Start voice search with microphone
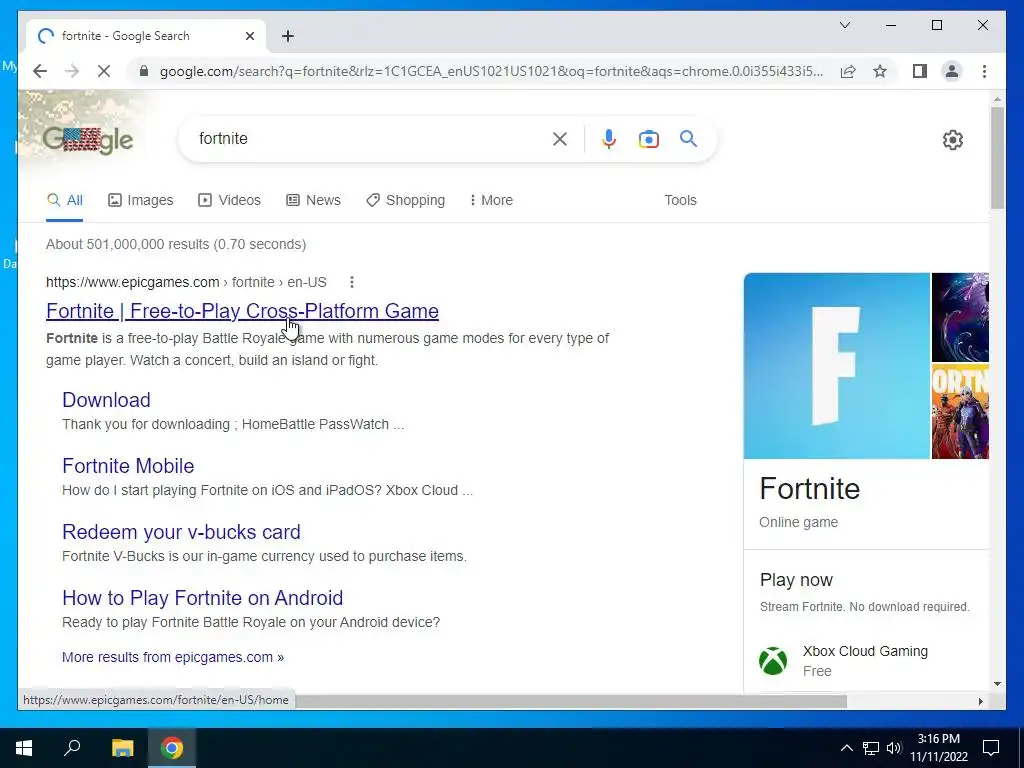The height and width of the screenshot is (768, 1024). pyautogui.click(x=609, y=139)
